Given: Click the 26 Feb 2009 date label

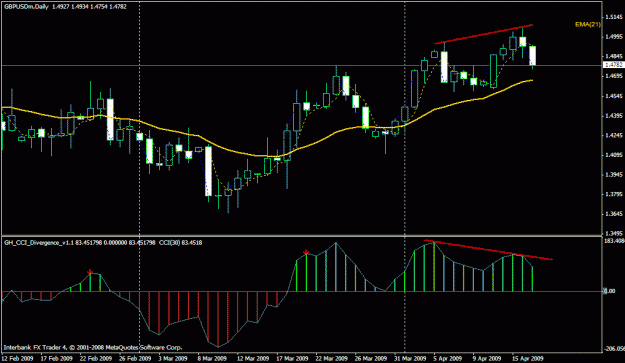Looking at the screenshot, I should [x=135, y=358].
